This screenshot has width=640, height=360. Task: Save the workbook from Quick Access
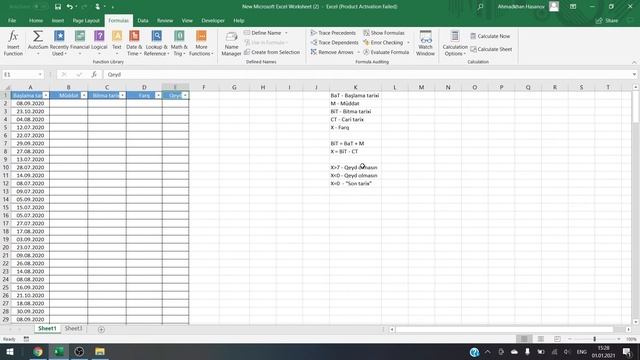(58, 7)
